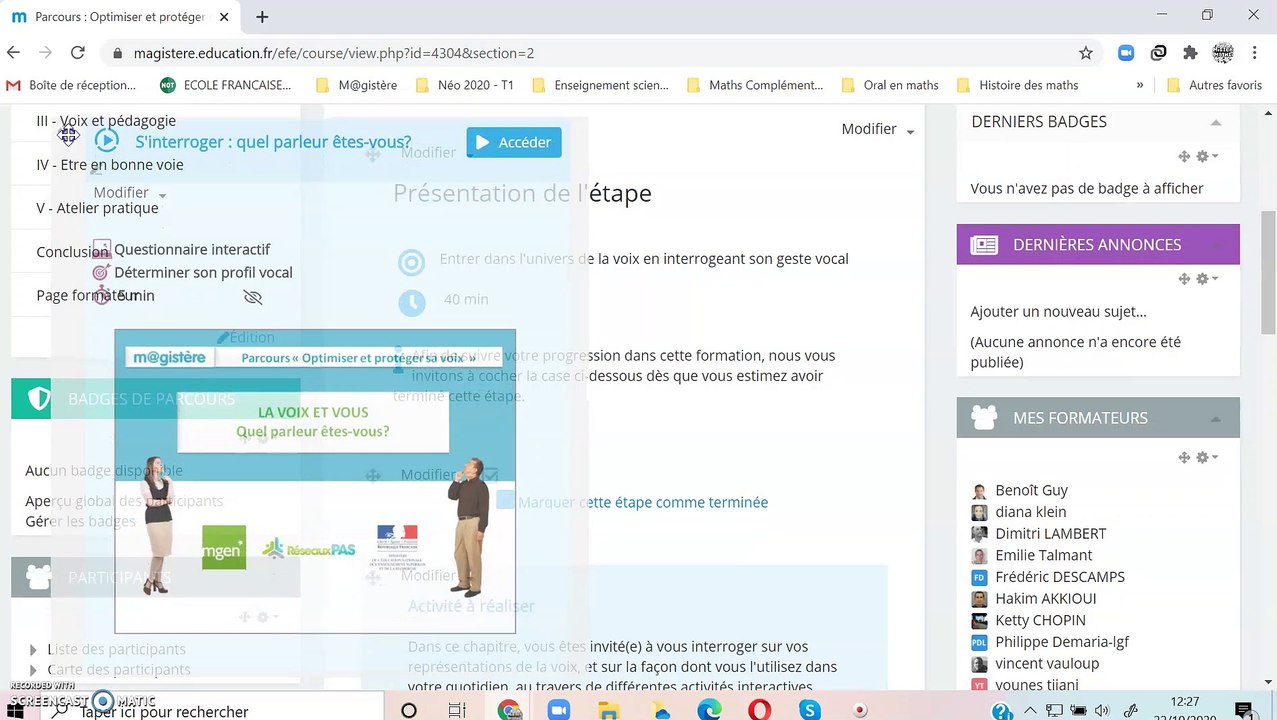
Task: Collapse the Mes Formateurs block
Action: pos(1216,419)
